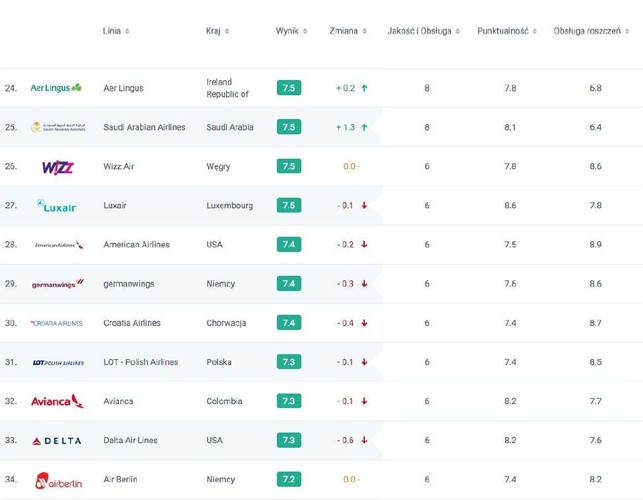The height and width of the screenshot is (500, 643).
Task: Click the LOT Polish Airlines logo
Action: (x=58, y=363)
